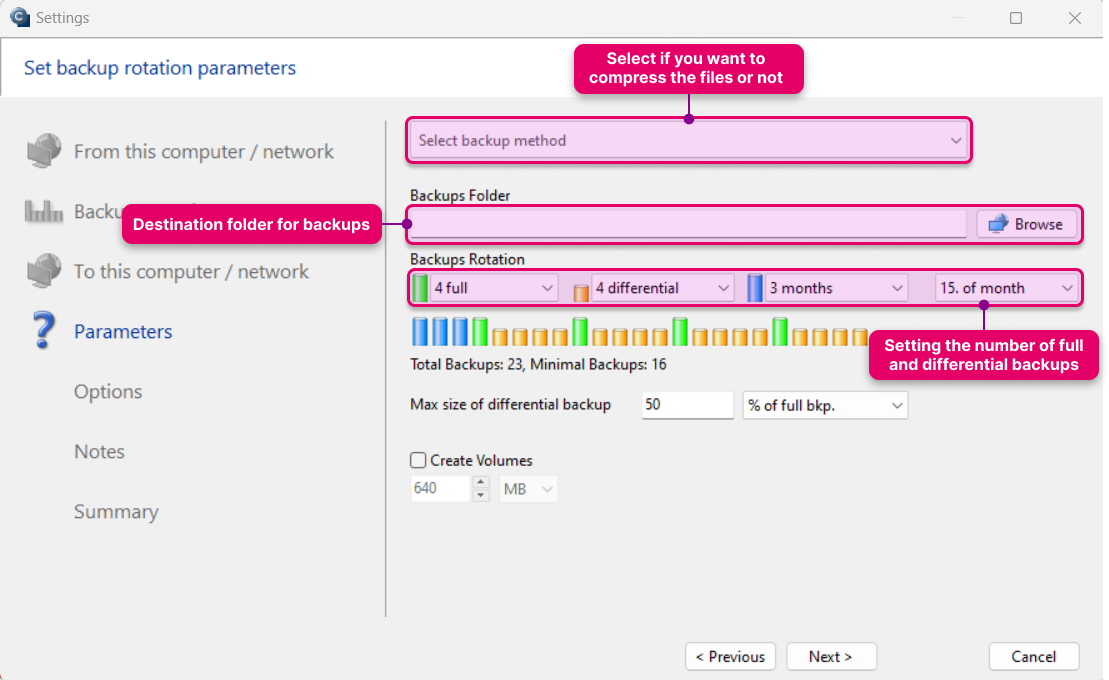Click the green cylinder icon beside 4 full

(420, 288)
